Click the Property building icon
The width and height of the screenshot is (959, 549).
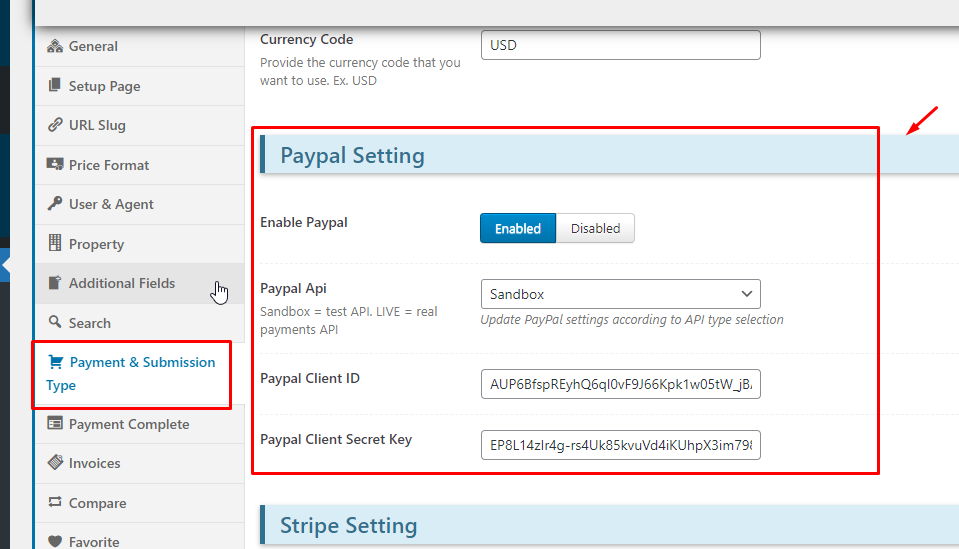[55, 243]
